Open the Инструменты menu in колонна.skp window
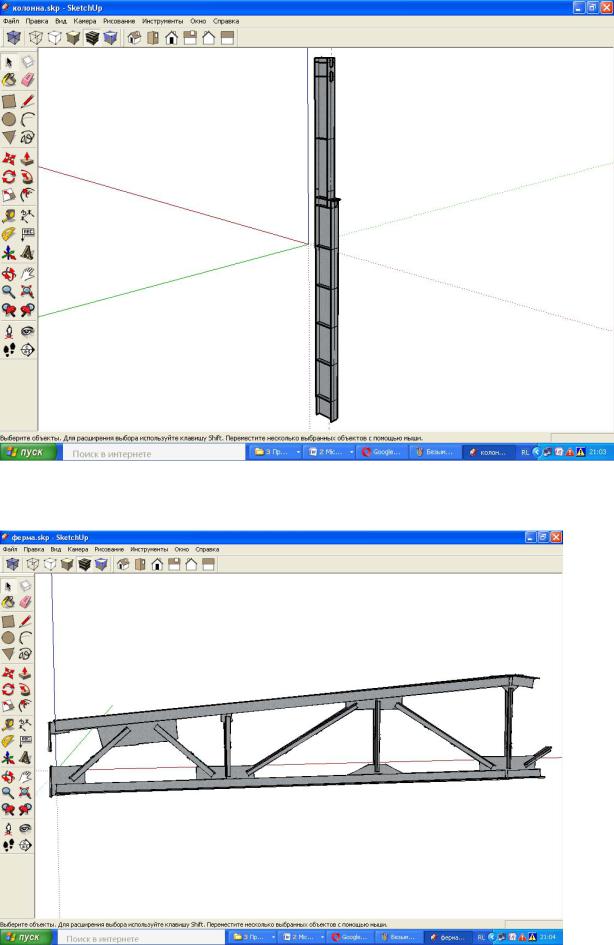This screenshot has height=945, width=614. point(162,21)
